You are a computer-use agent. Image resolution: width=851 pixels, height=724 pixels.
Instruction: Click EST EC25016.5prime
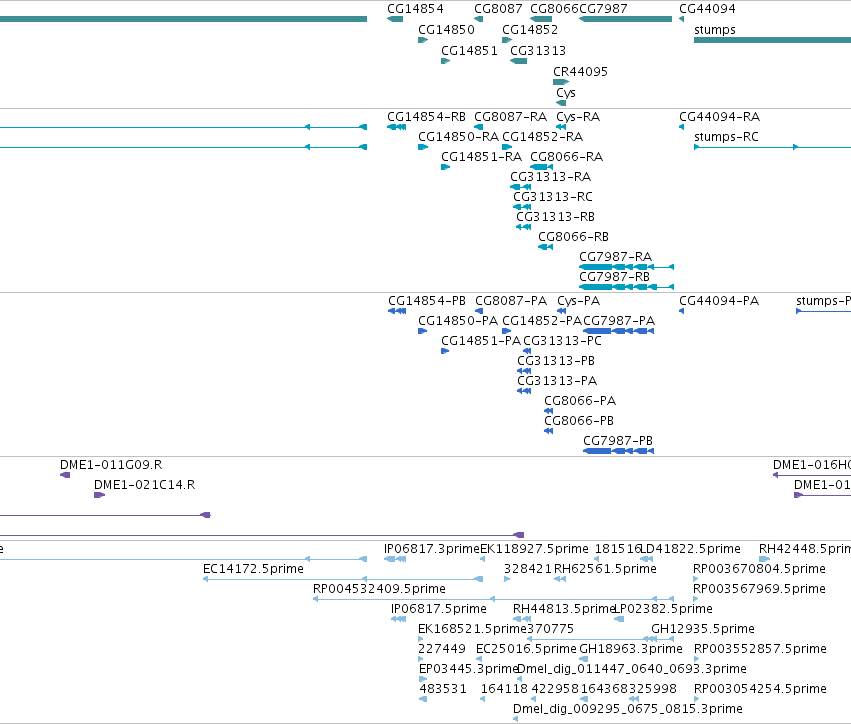pos(526,650)
